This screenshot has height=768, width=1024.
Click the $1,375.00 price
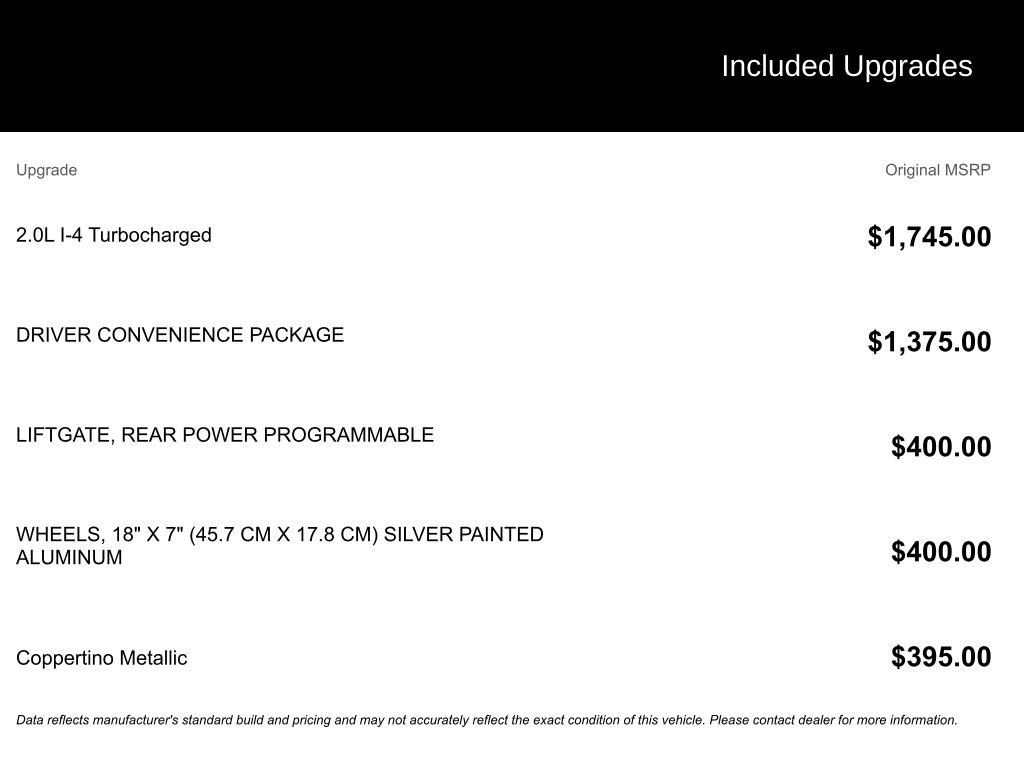point(929,342)
